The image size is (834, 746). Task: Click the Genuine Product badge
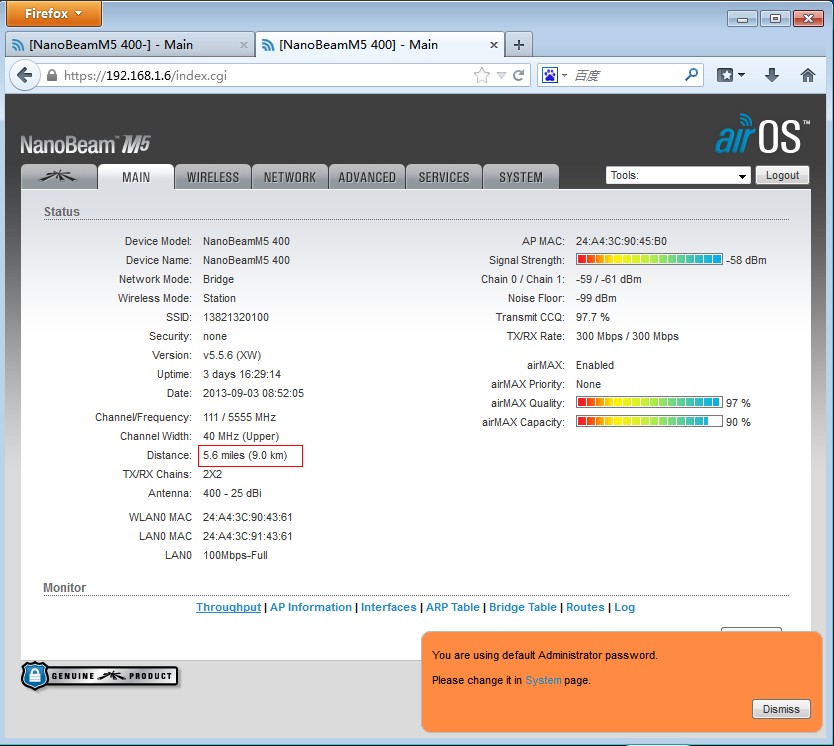tap(99, 676)
